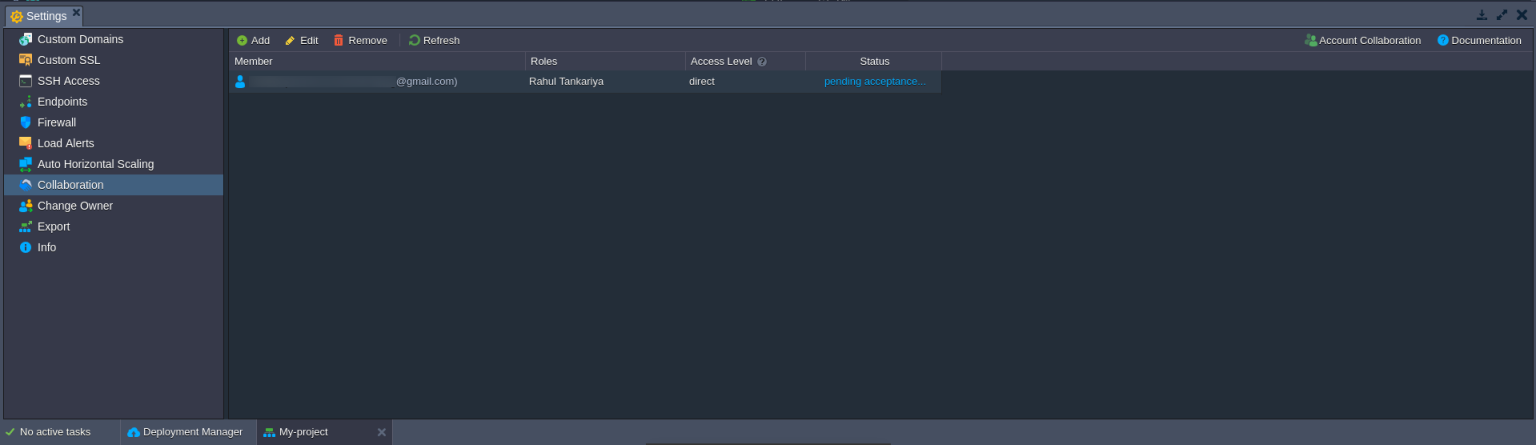1536x445 pixels.
Task: Open Custom Domains settings
Action: pyautogui.click(x=80, y=39)
